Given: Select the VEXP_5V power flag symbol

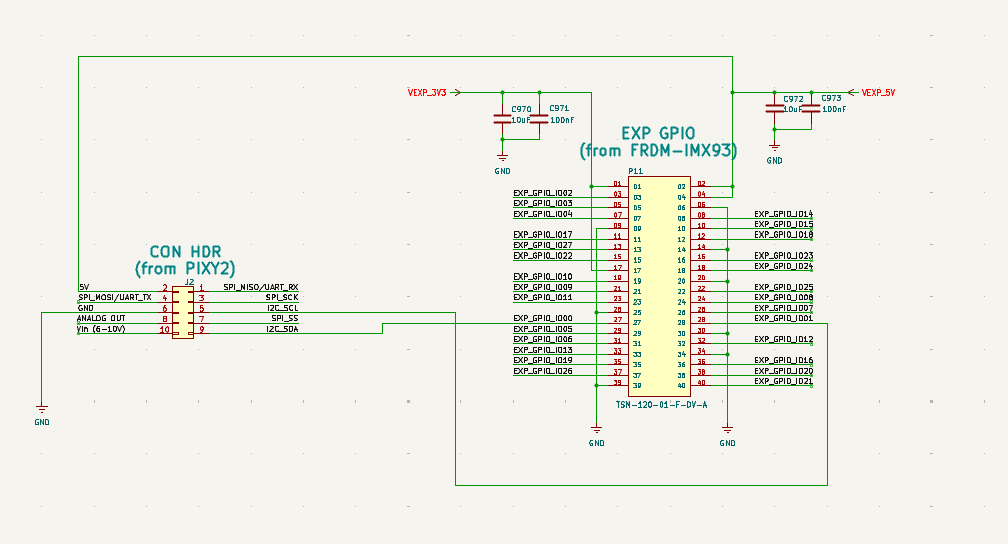Looking at the screenshot, I should tap(876, 92).
